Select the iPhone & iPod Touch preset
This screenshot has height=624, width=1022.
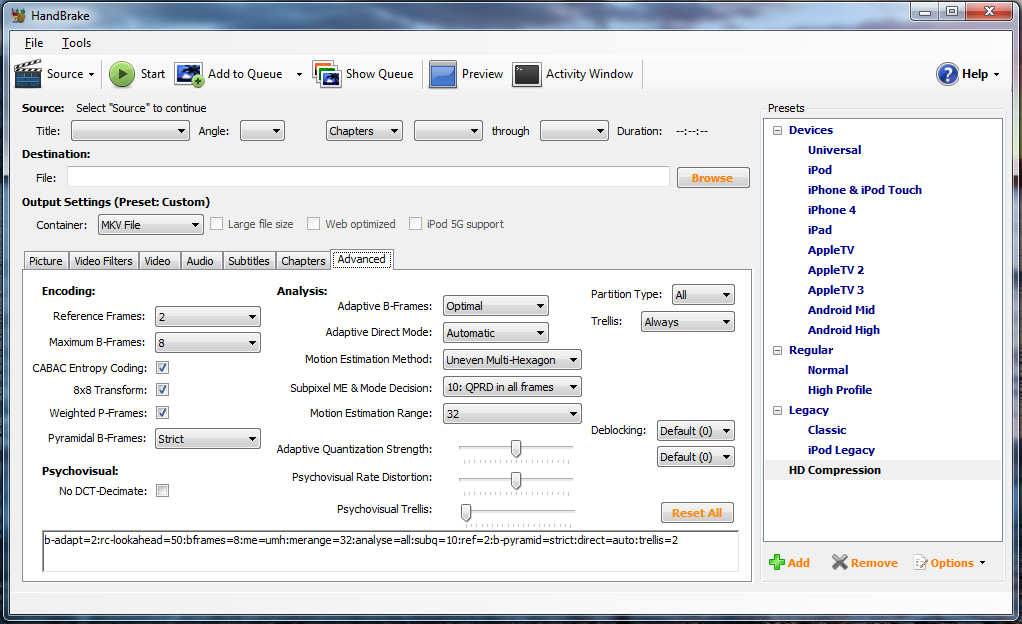coord(865,190)
